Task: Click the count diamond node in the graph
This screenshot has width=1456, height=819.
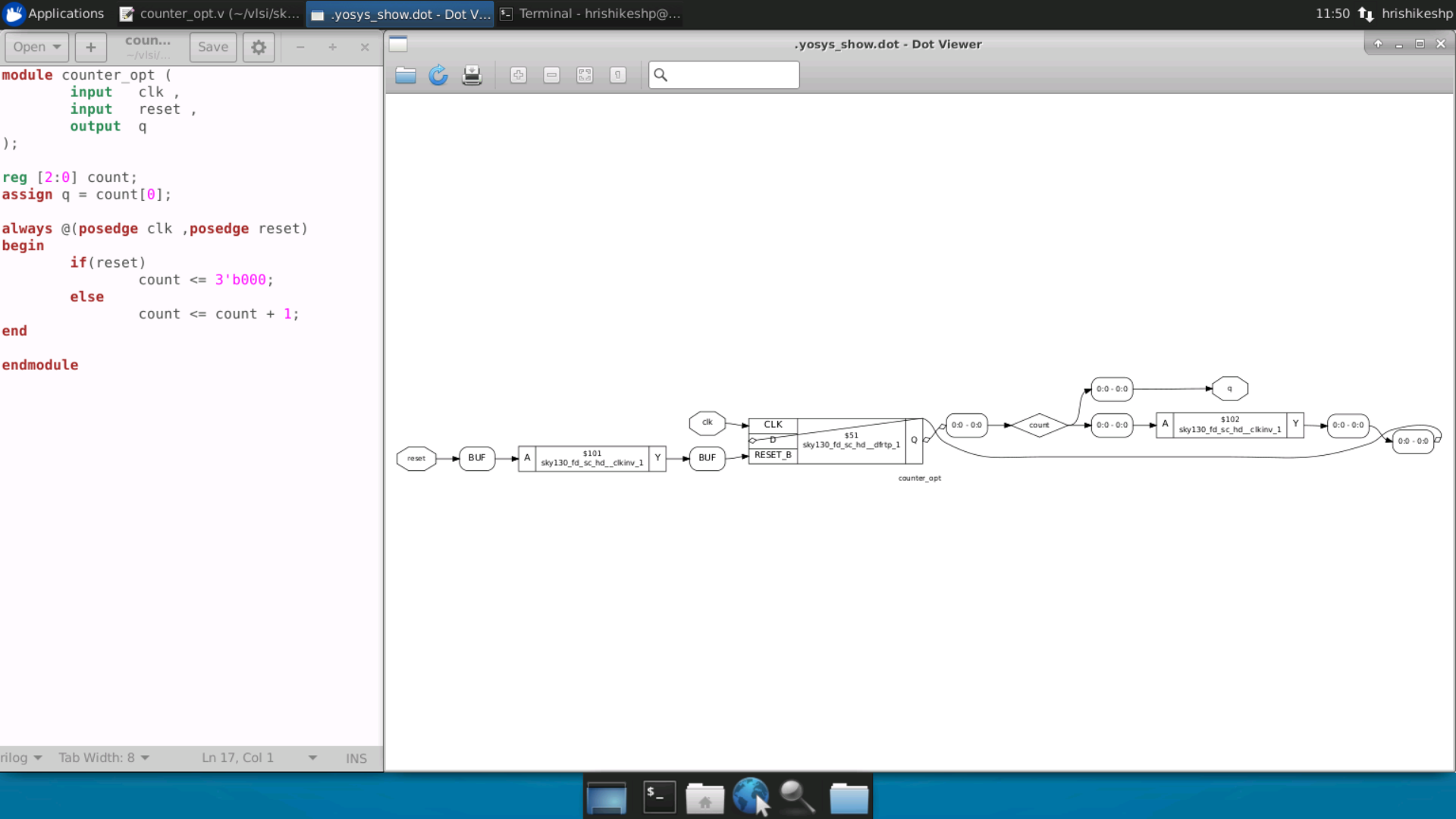Action: coord(1039,425)
